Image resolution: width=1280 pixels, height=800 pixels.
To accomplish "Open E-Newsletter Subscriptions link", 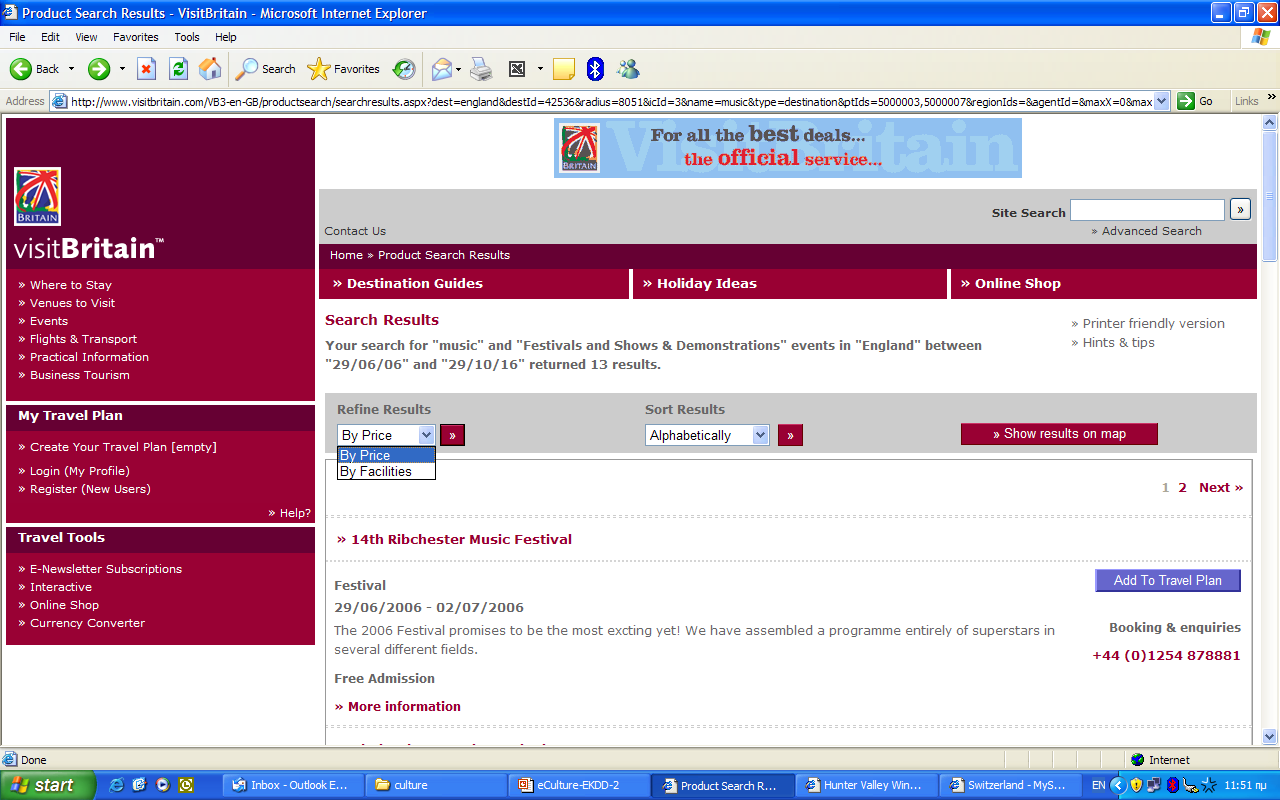I will [106, 569].
